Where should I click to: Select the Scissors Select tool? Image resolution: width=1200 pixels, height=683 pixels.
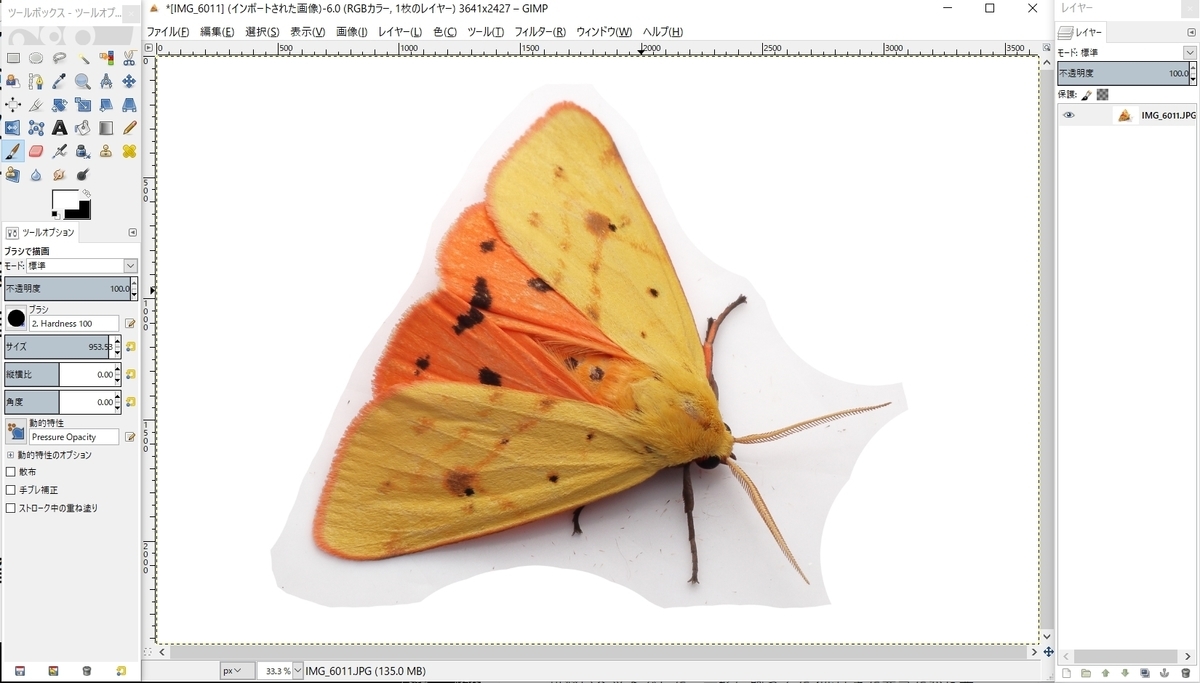[129, 58]
